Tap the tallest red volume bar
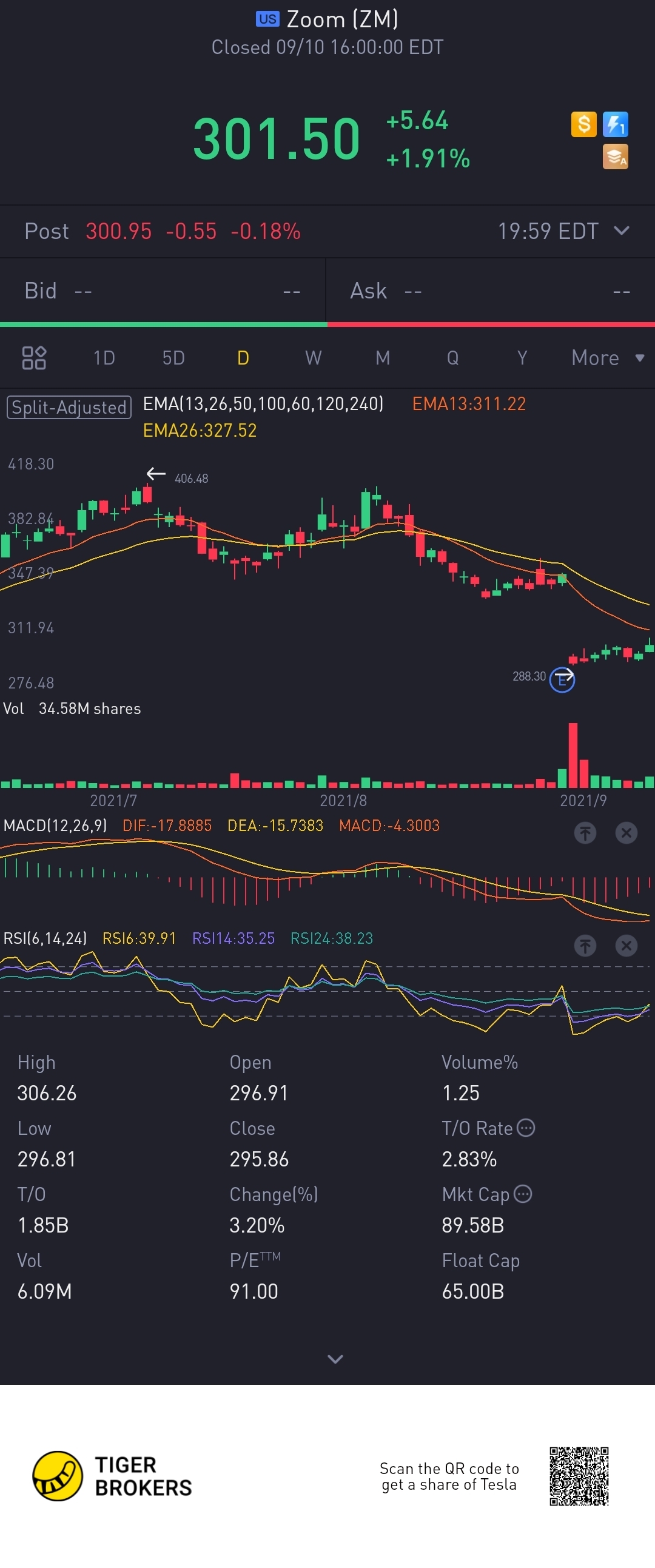Screen dimensions: 655x1568 point(572,755)
